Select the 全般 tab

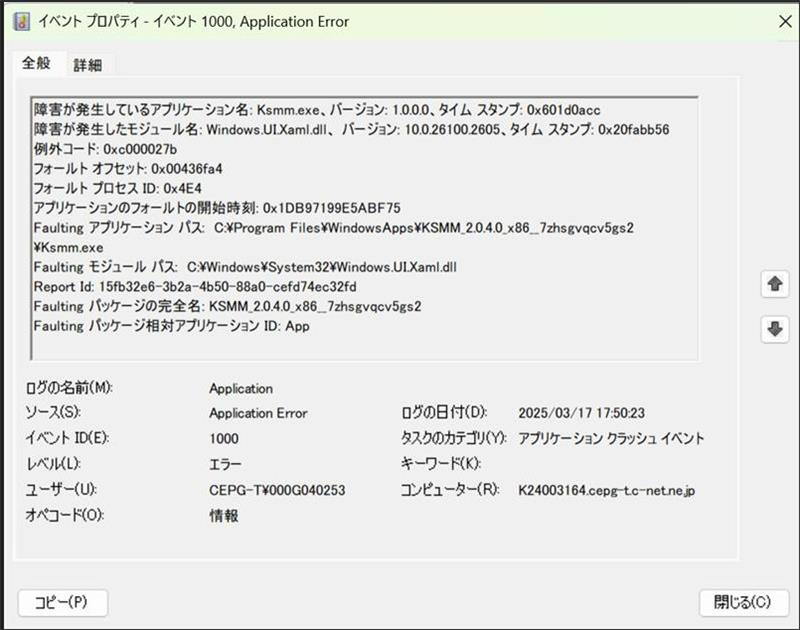point(36,63)
